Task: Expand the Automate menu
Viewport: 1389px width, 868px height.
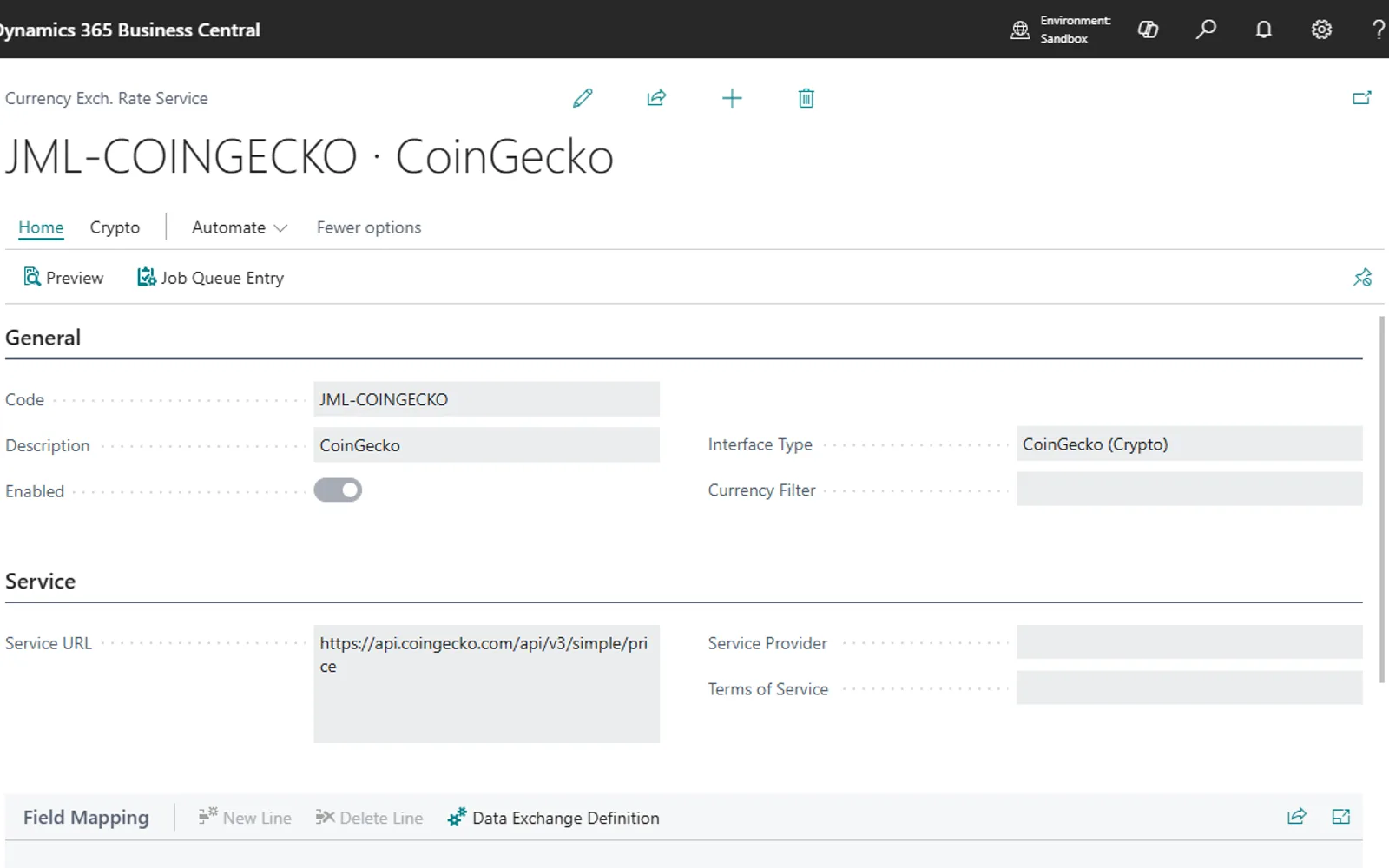Action: click(240, 227)
